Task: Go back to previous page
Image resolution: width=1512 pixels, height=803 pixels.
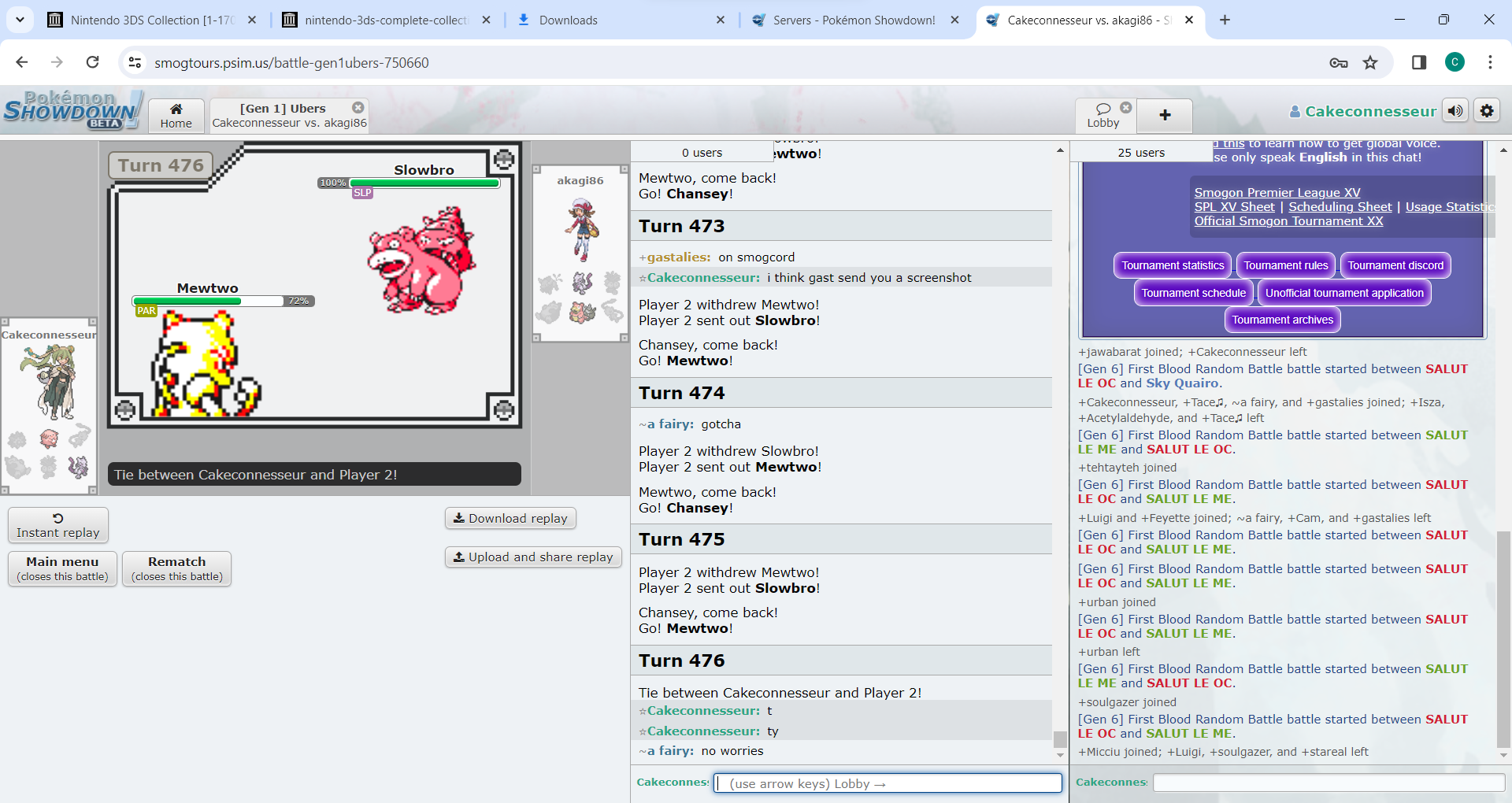Action: [21, 62]
